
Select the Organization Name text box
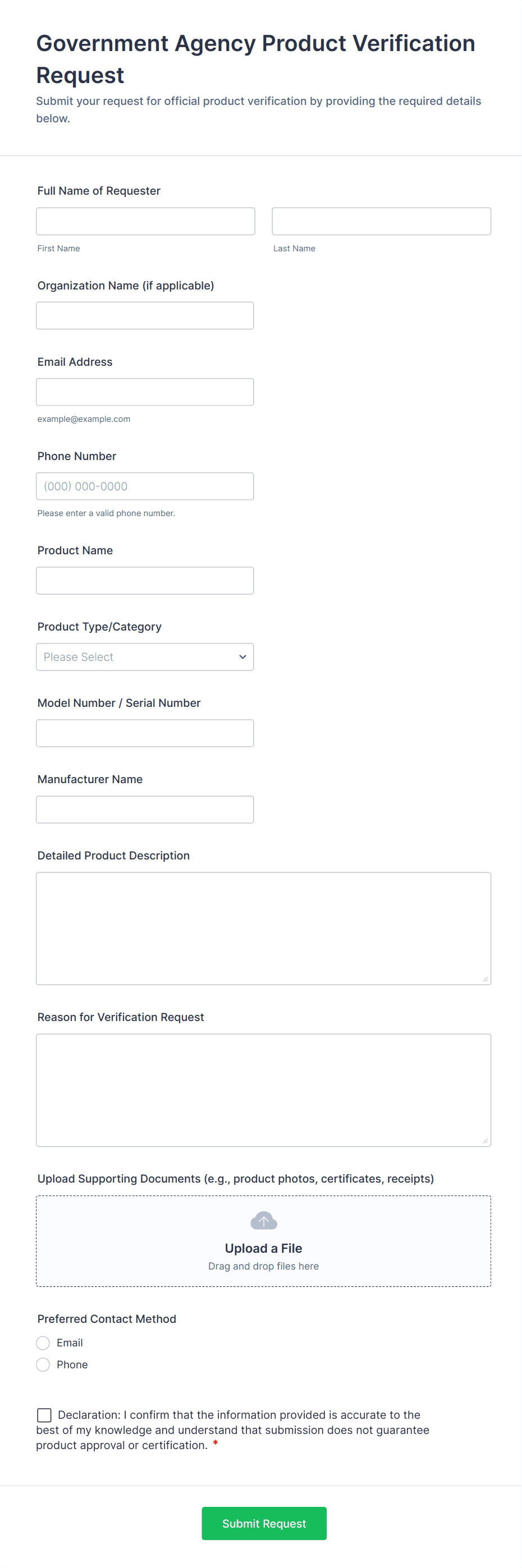(x=144, y=315)
